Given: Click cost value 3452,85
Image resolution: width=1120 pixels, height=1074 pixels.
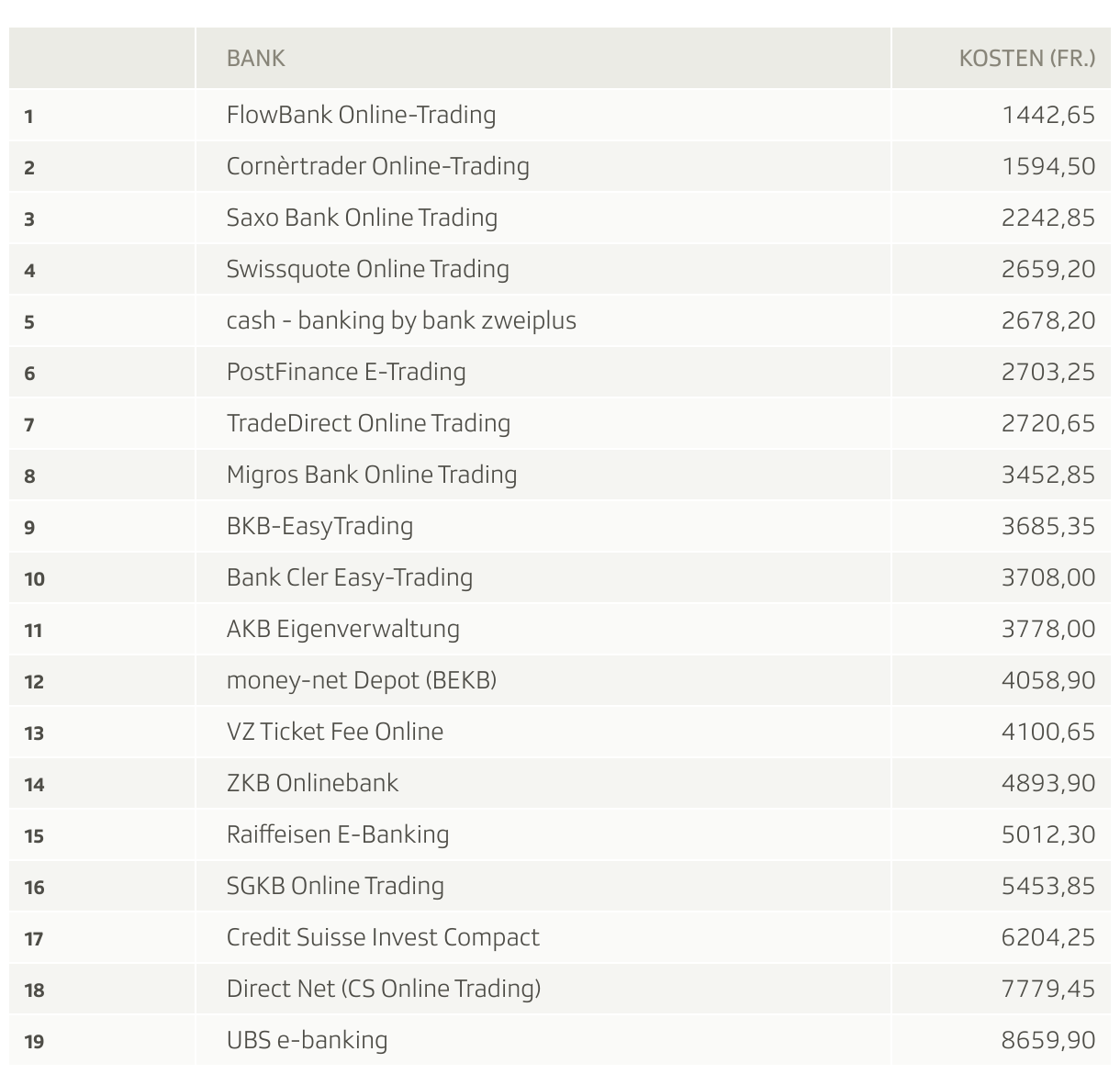Looking at the screenshot, I should click(1048, 475).
